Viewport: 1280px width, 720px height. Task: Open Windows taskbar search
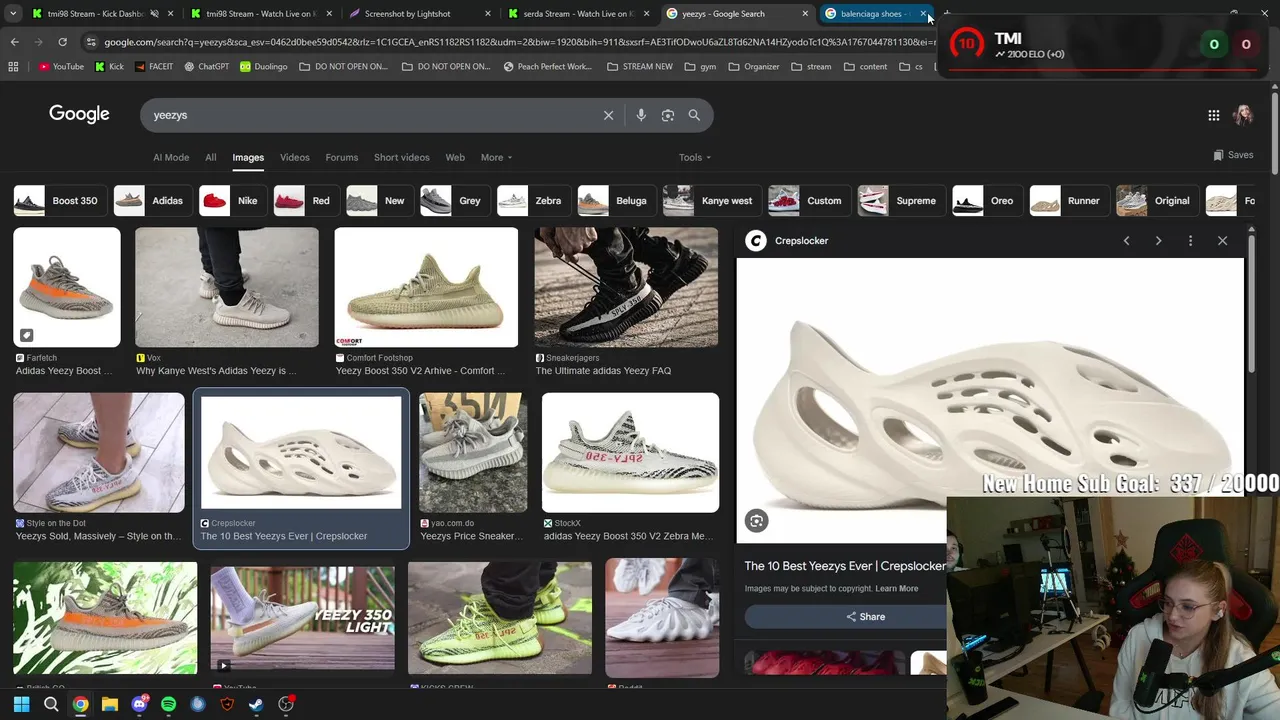pyautogui.click(x=51, y=704)
